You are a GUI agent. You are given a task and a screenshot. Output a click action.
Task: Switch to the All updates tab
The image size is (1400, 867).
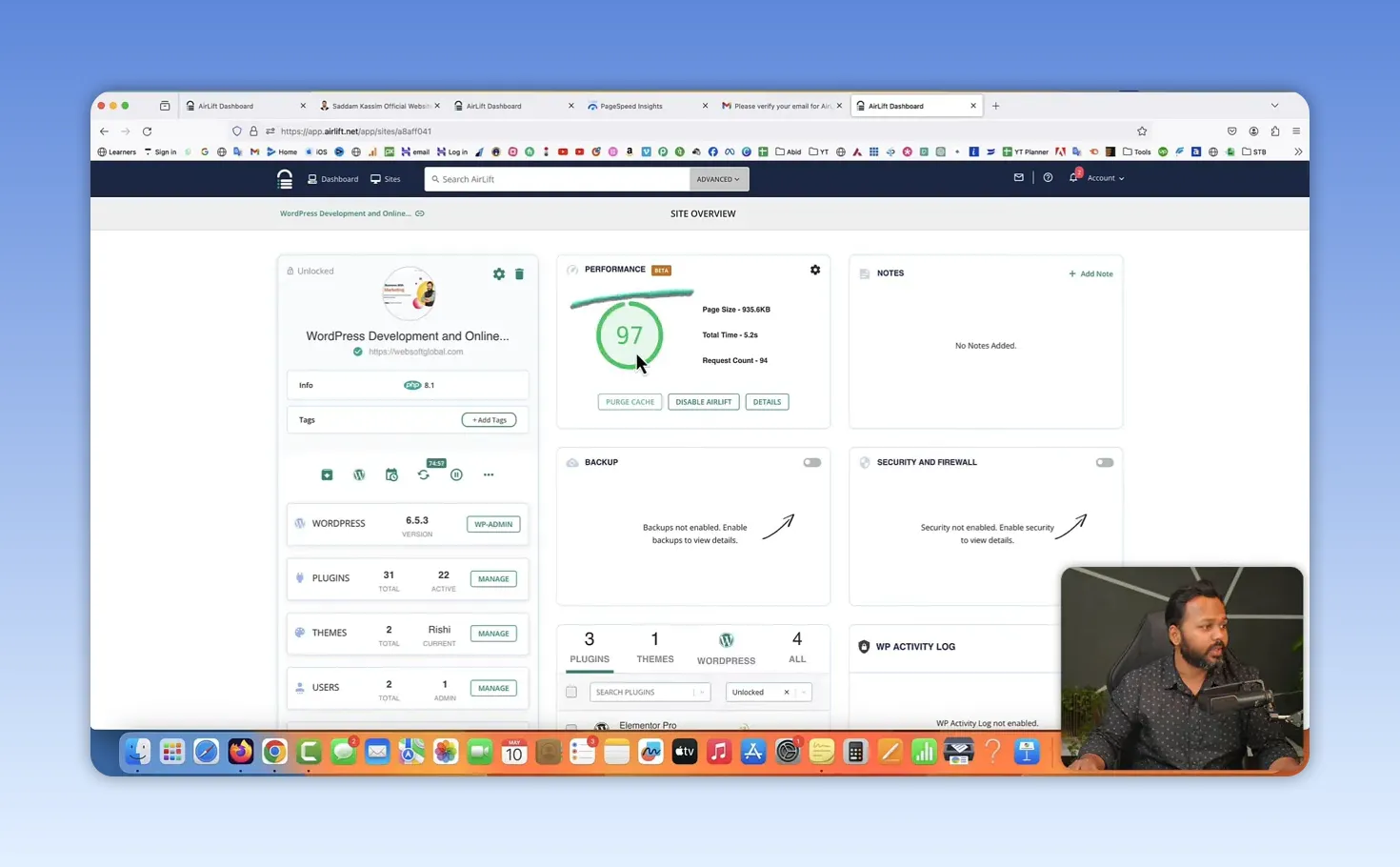tap(797, 648)
